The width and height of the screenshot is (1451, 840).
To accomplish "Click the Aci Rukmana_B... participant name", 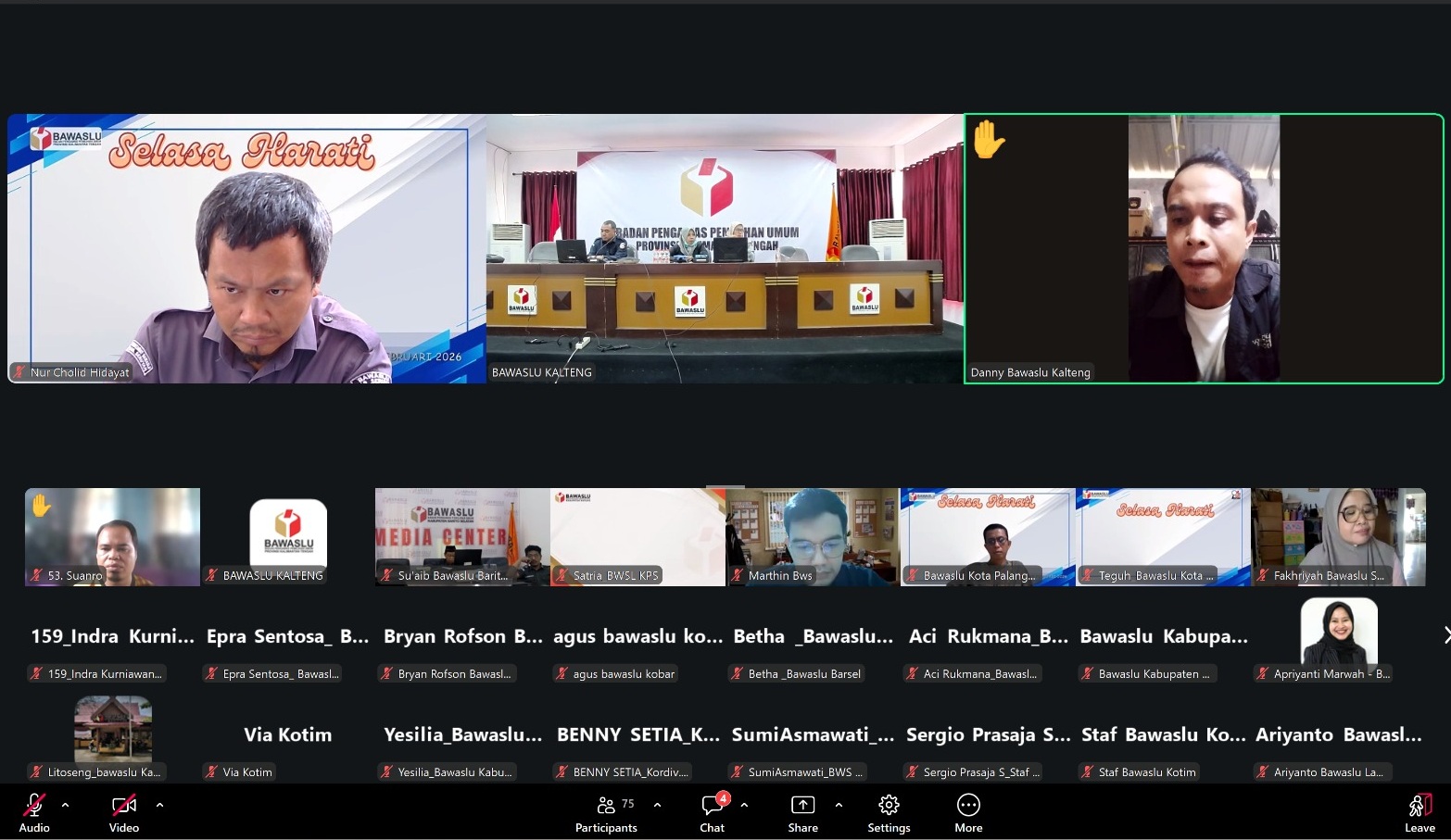I will [989, 636].
